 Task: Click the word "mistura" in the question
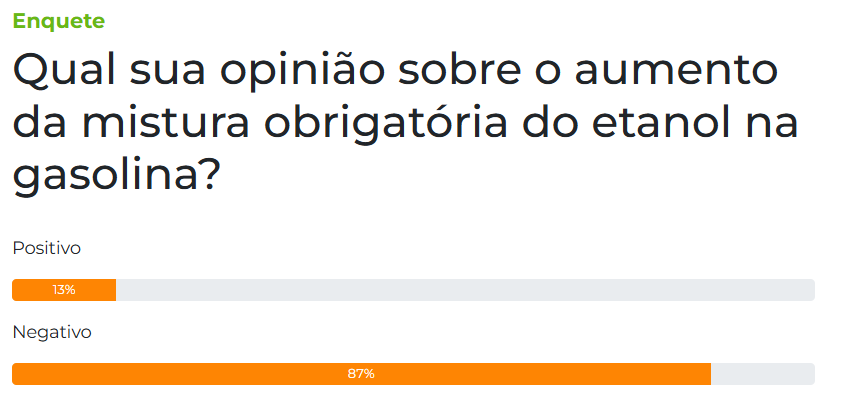pos(166,124)
